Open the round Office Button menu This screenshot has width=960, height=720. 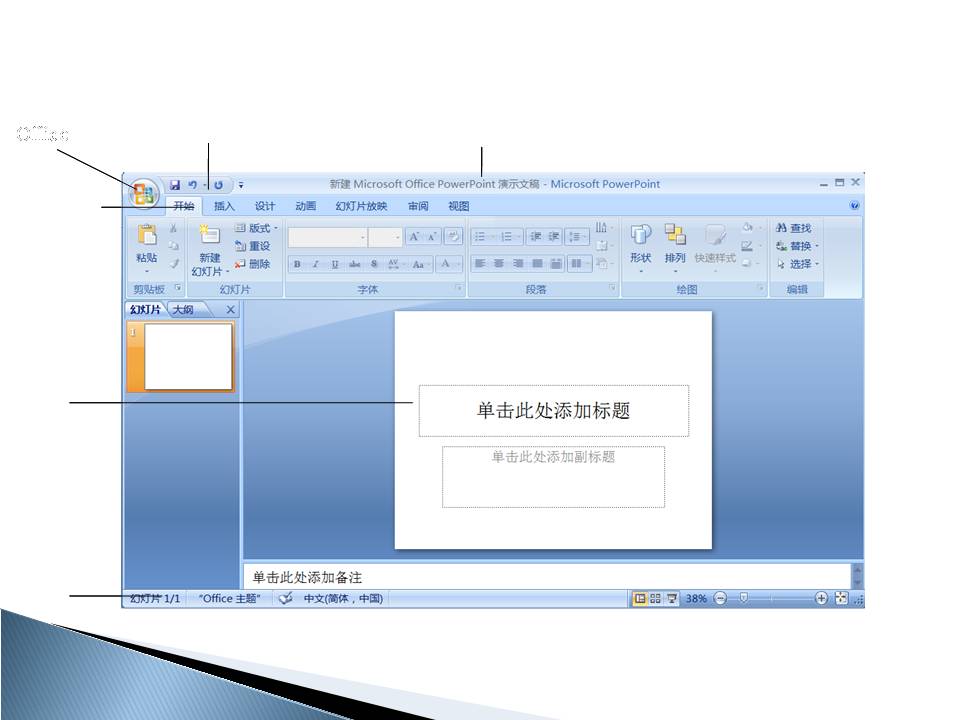click(x=143, y=193)
